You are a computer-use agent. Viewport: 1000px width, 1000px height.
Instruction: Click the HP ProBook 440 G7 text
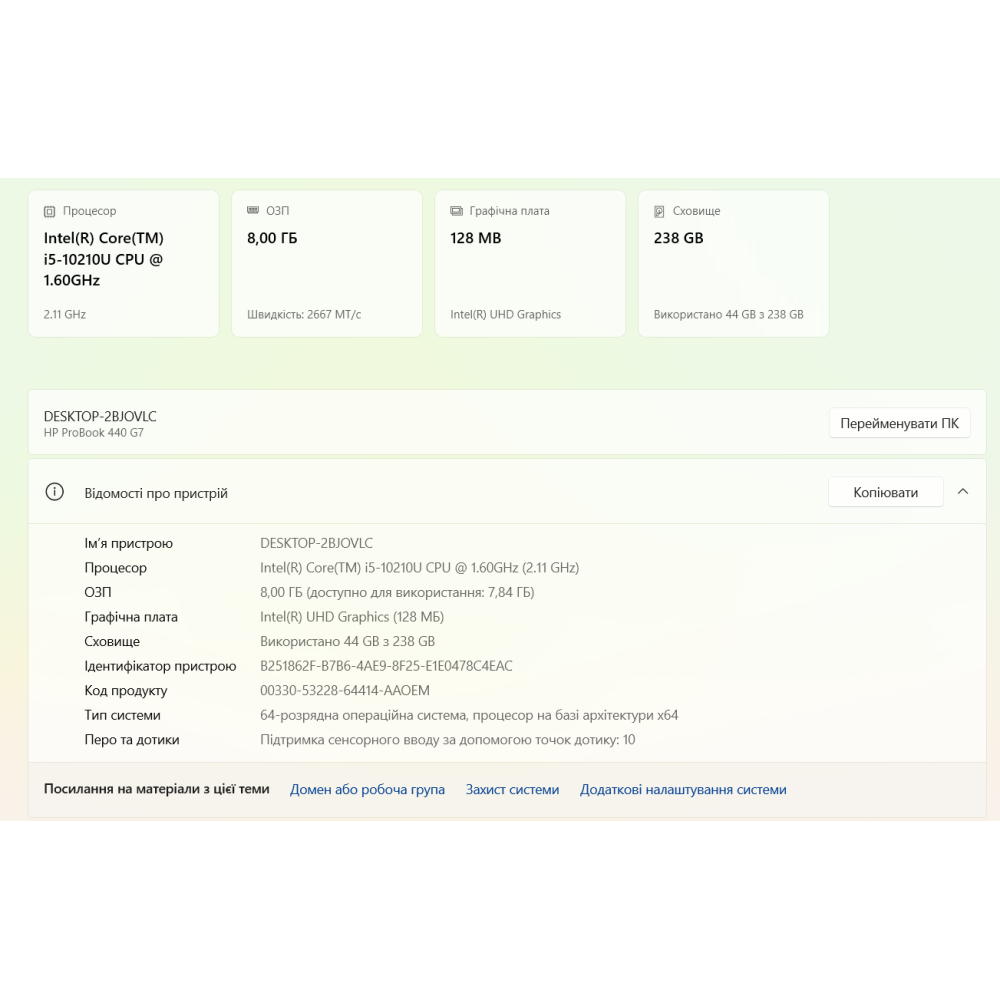94,432
